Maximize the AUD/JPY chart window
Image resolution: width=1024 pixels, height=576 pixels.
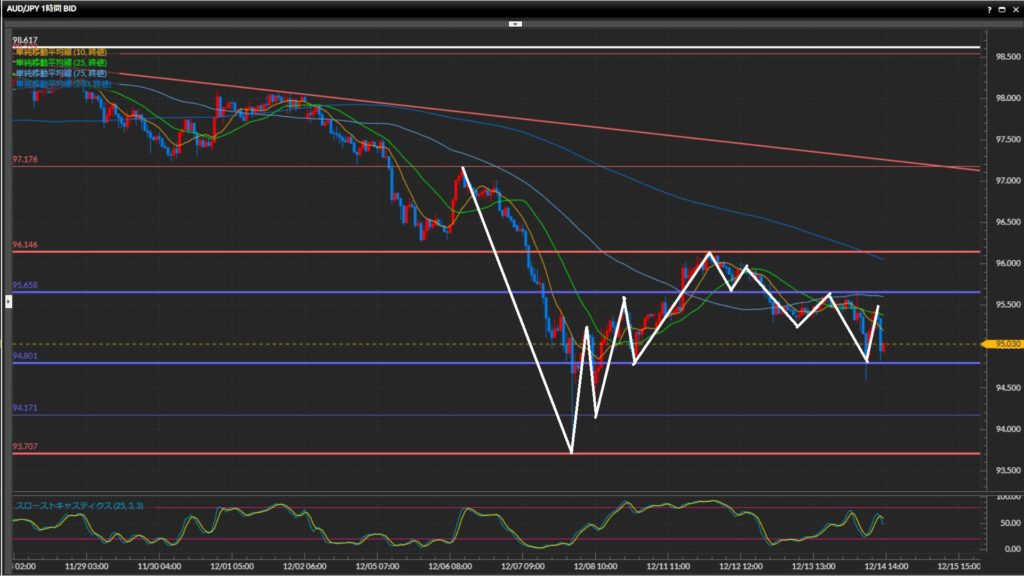pyautogui.click(x=1001, y=8)
